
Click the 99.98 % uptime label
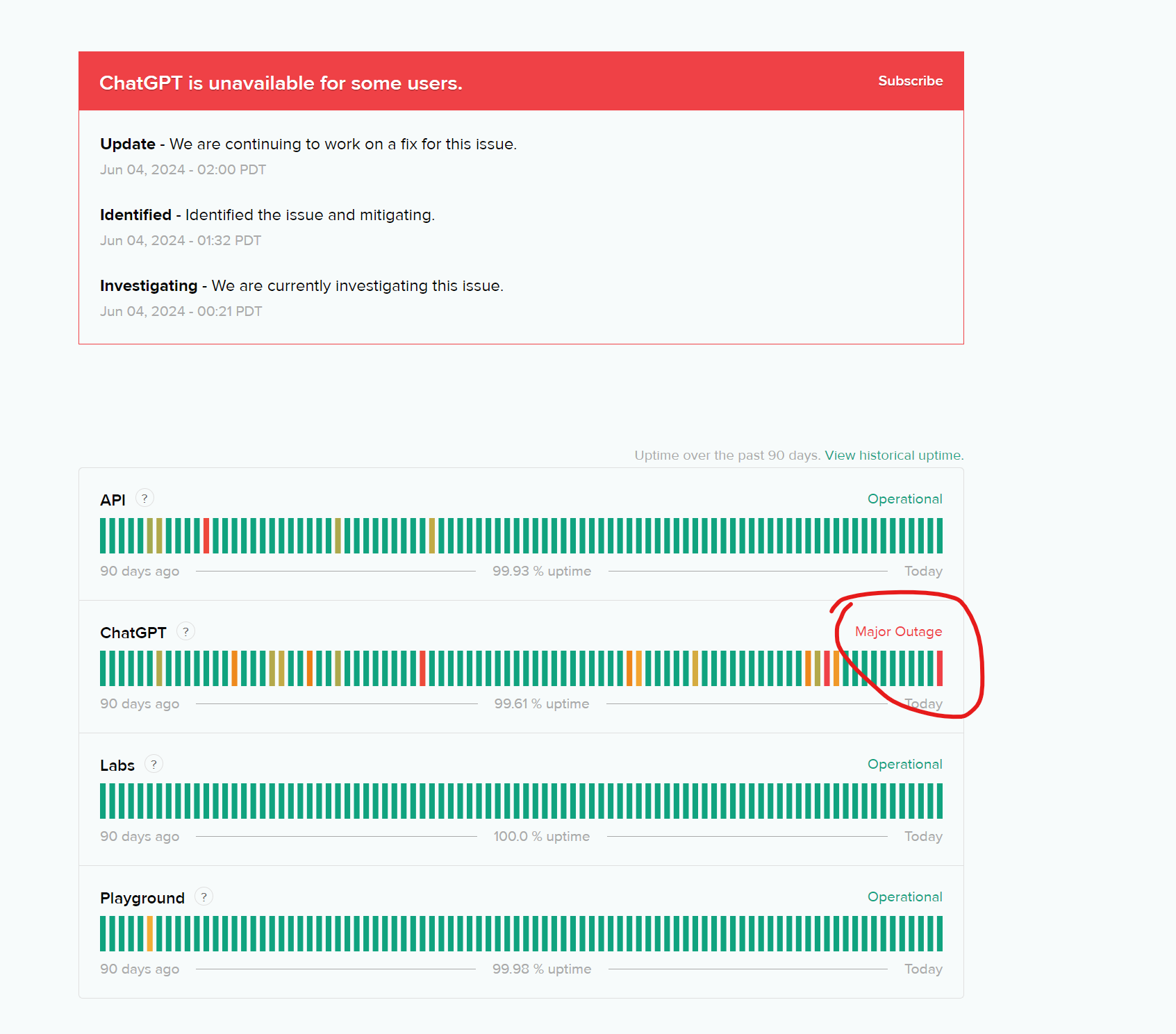542,969
